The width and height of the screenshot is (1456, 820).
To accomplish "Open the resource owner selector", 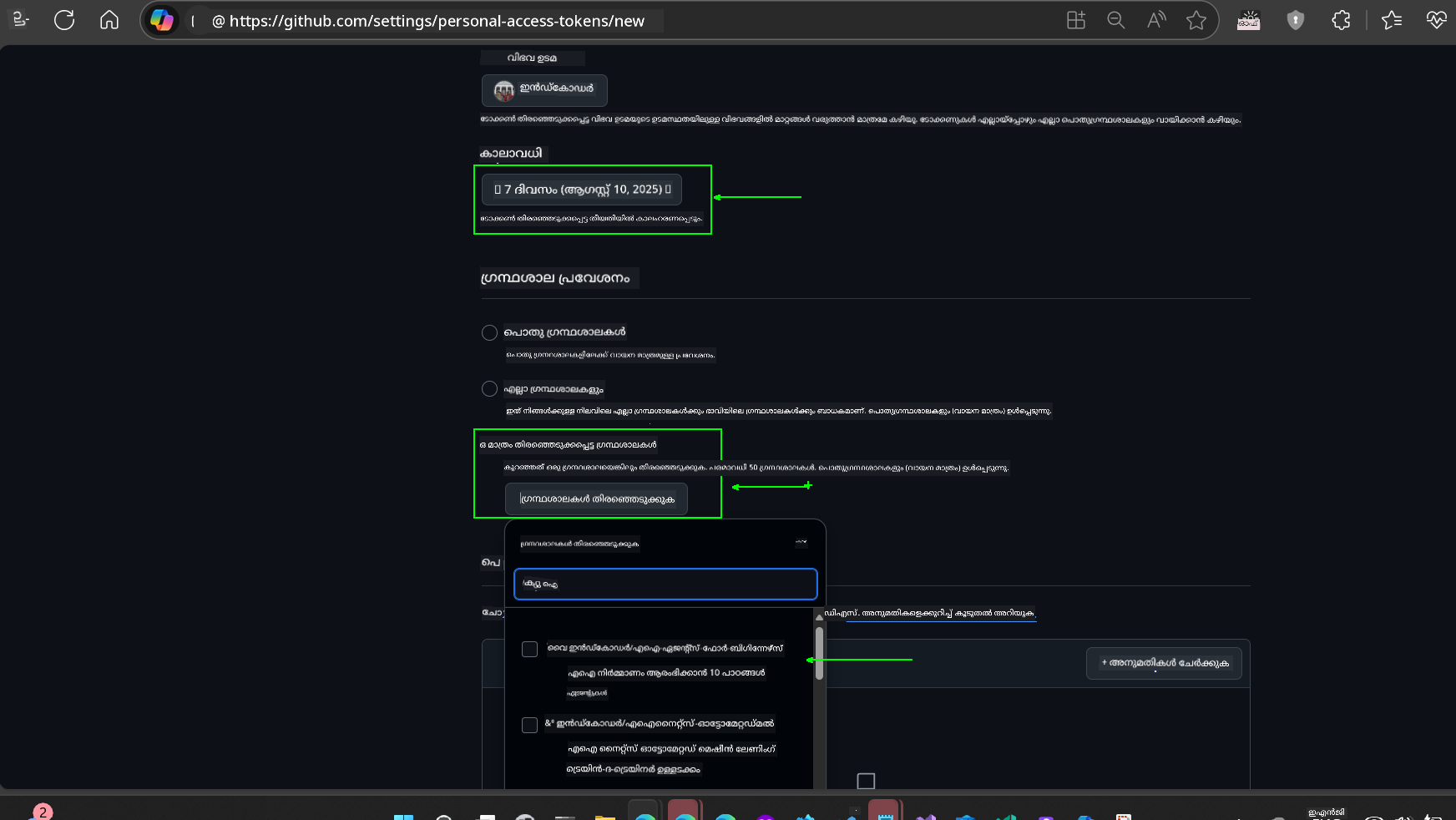I will [x=543, y=90].
